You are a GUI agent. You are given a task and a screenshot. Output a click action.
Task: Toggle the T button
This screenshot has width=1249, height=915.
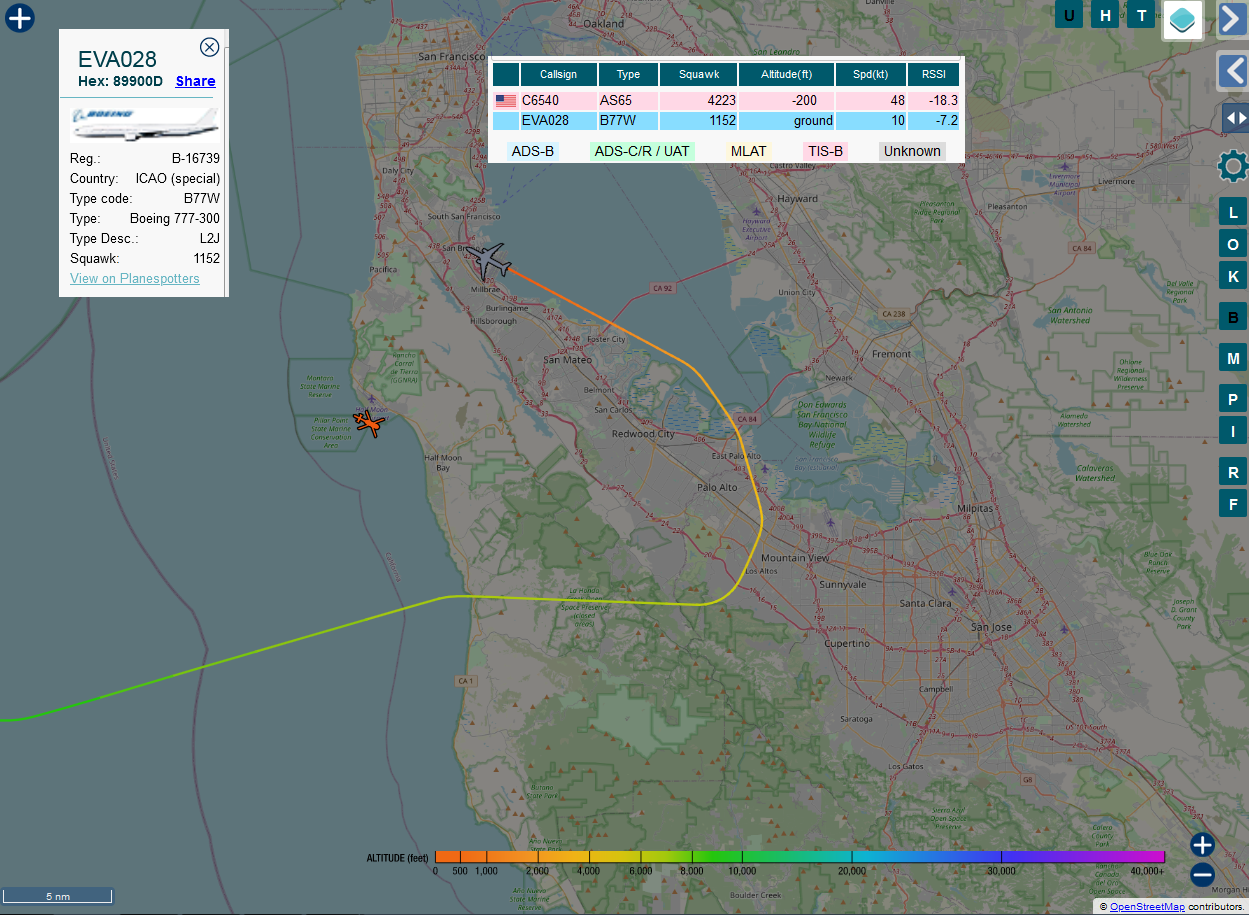[x=1141, y=15]
